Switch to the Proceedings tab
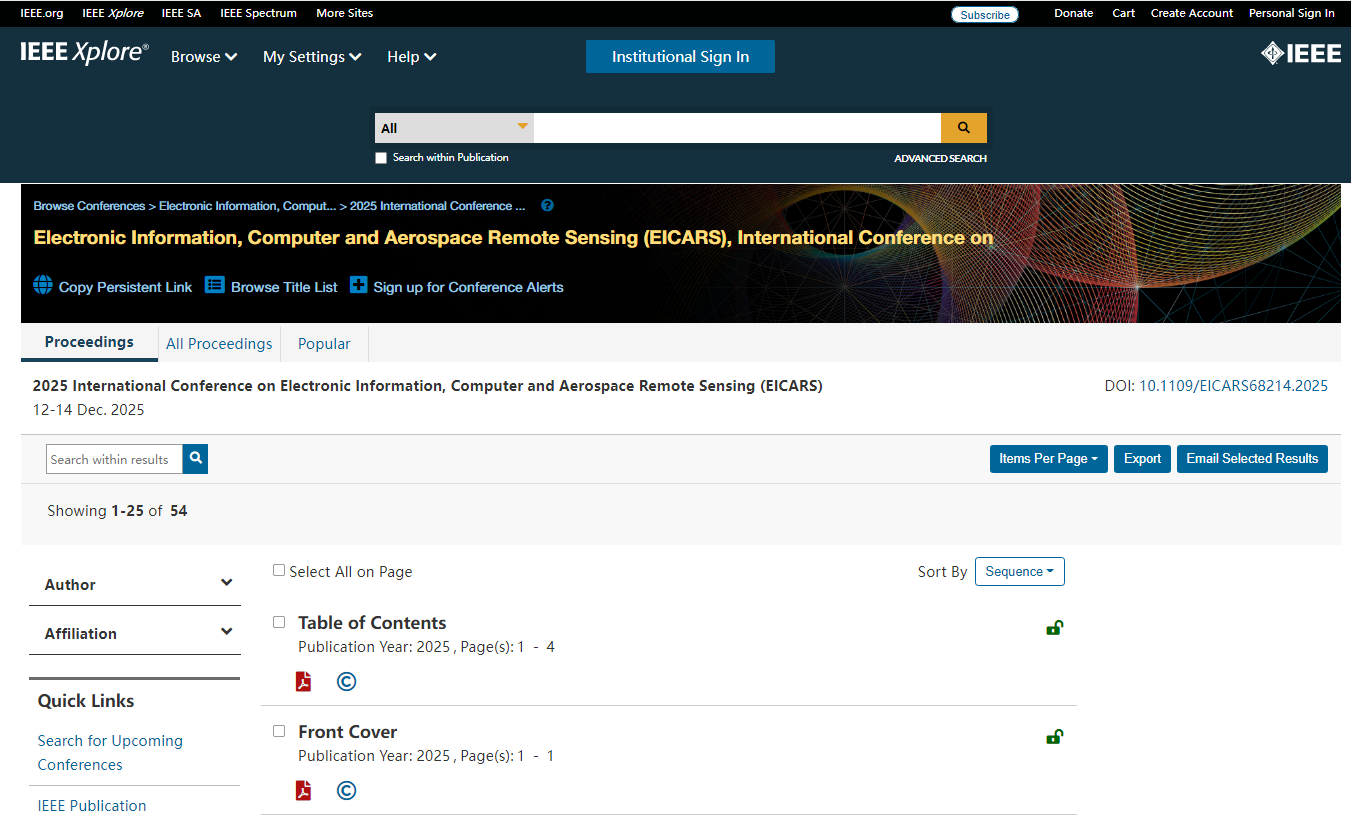1351x821 pixels. (89, 342)
